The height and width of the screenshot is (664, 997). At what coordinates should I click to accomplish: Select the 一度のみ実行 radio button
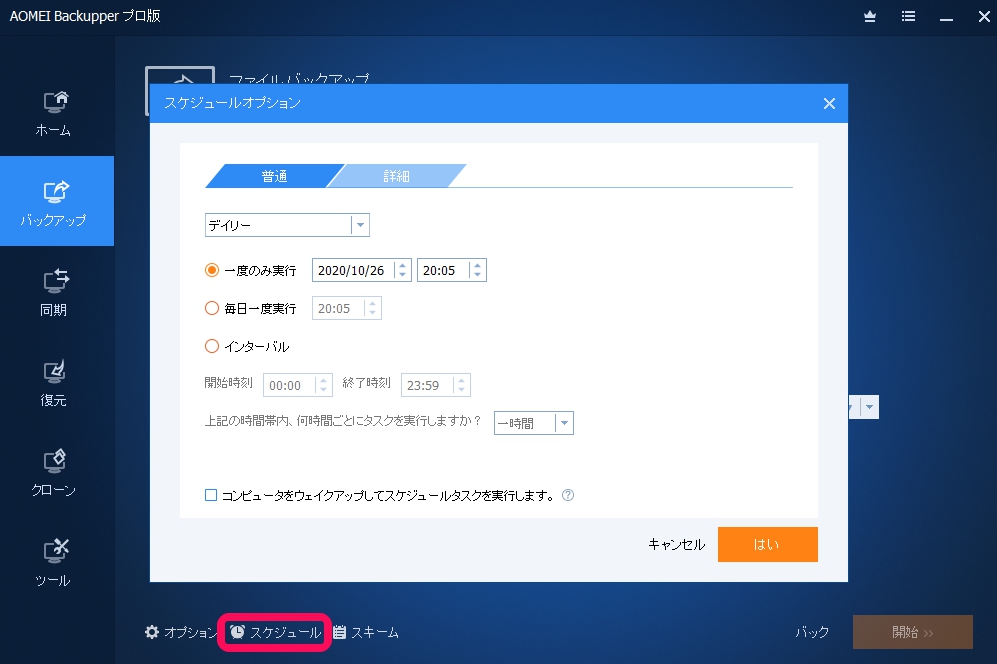coord(212,270)
